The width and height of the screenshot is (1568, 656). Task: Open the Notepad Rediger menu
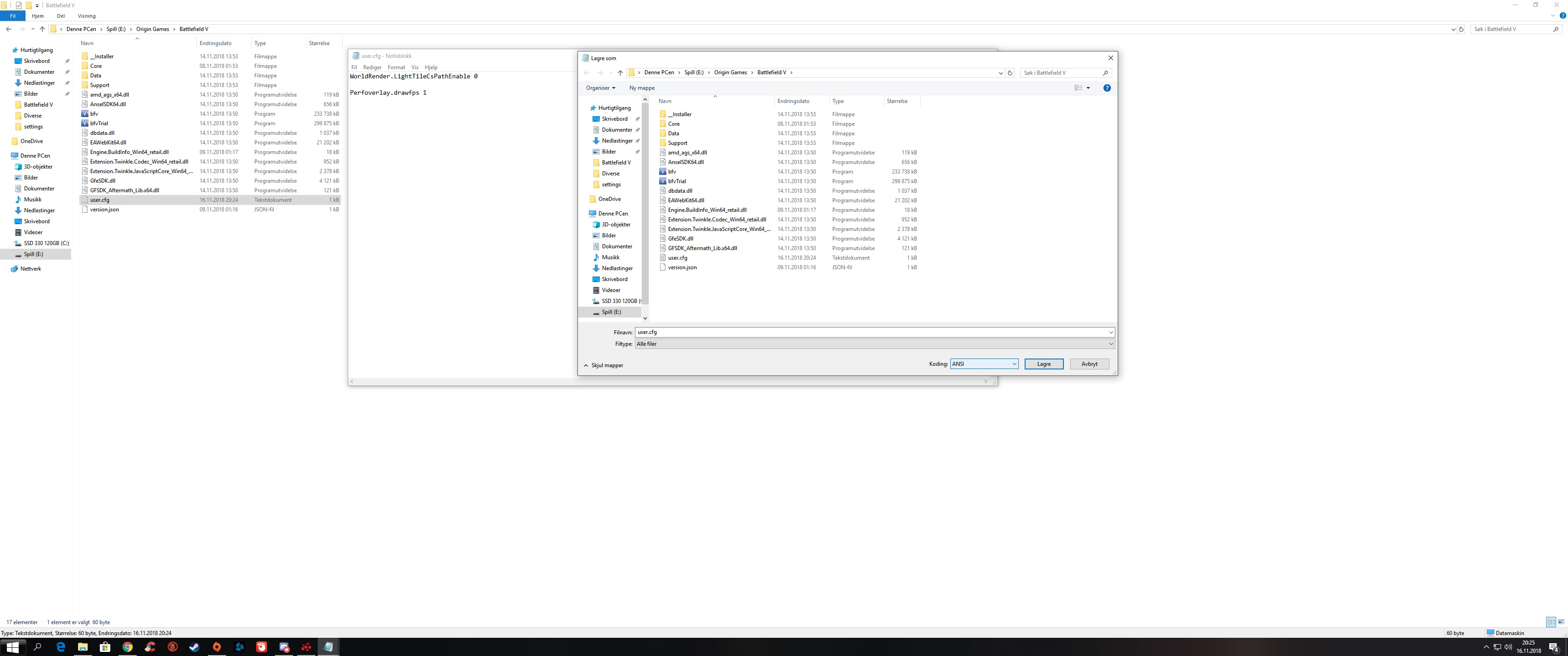point(372,67)
